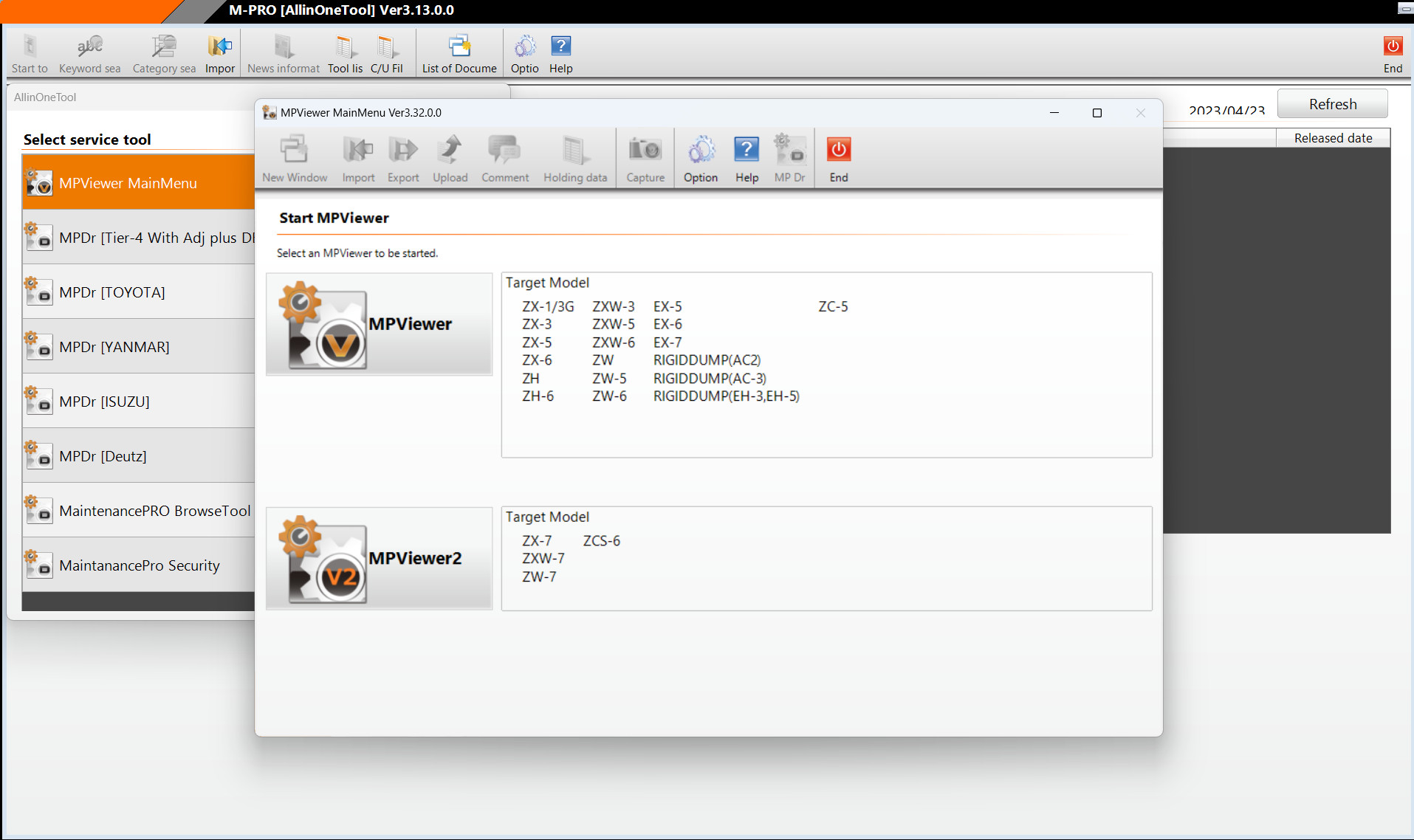Open the Category search tool

pos(164,53)
